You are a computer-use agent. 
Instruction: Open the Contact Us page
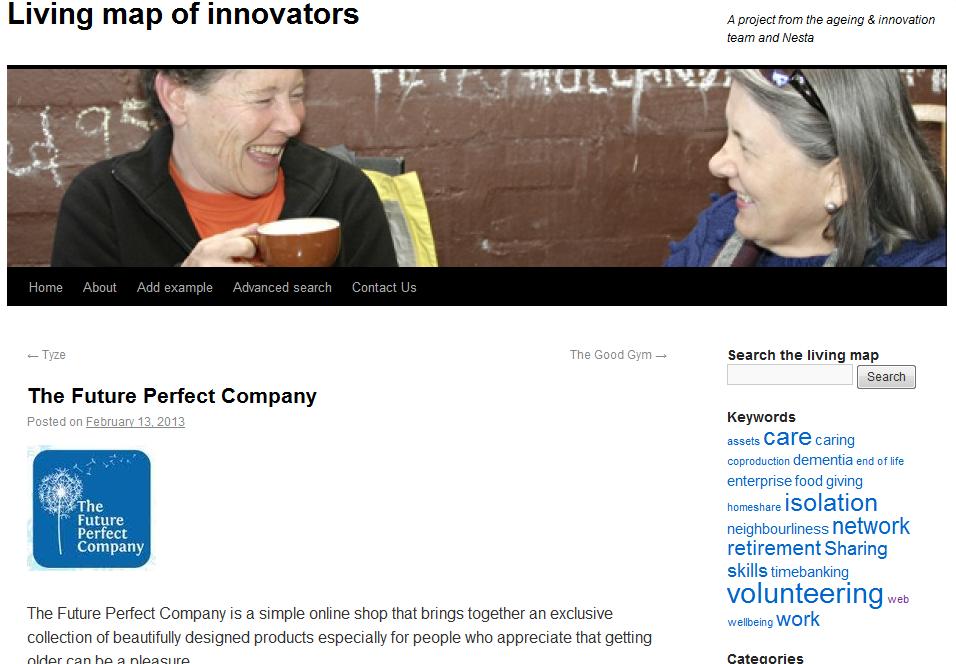point(384,287)
